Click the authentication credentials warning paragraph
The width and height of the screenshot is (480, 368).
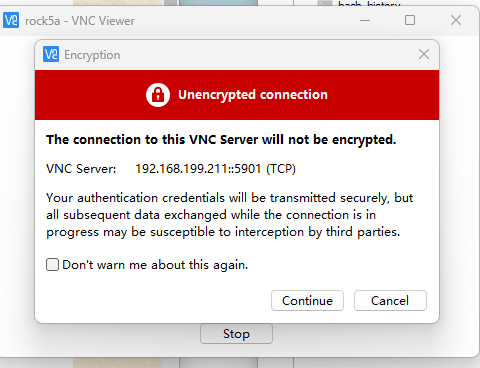(230, 215)
